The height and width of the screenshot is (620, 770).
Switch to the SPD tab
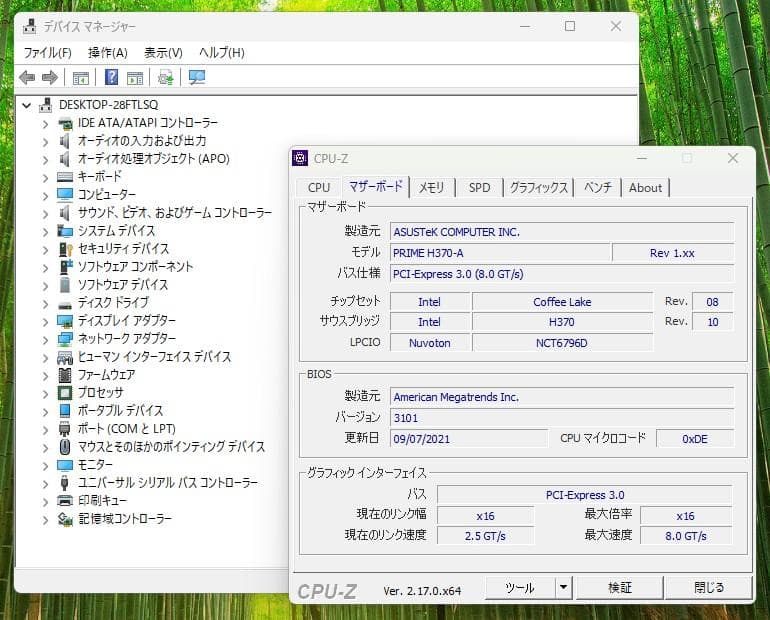pos(479,188)
